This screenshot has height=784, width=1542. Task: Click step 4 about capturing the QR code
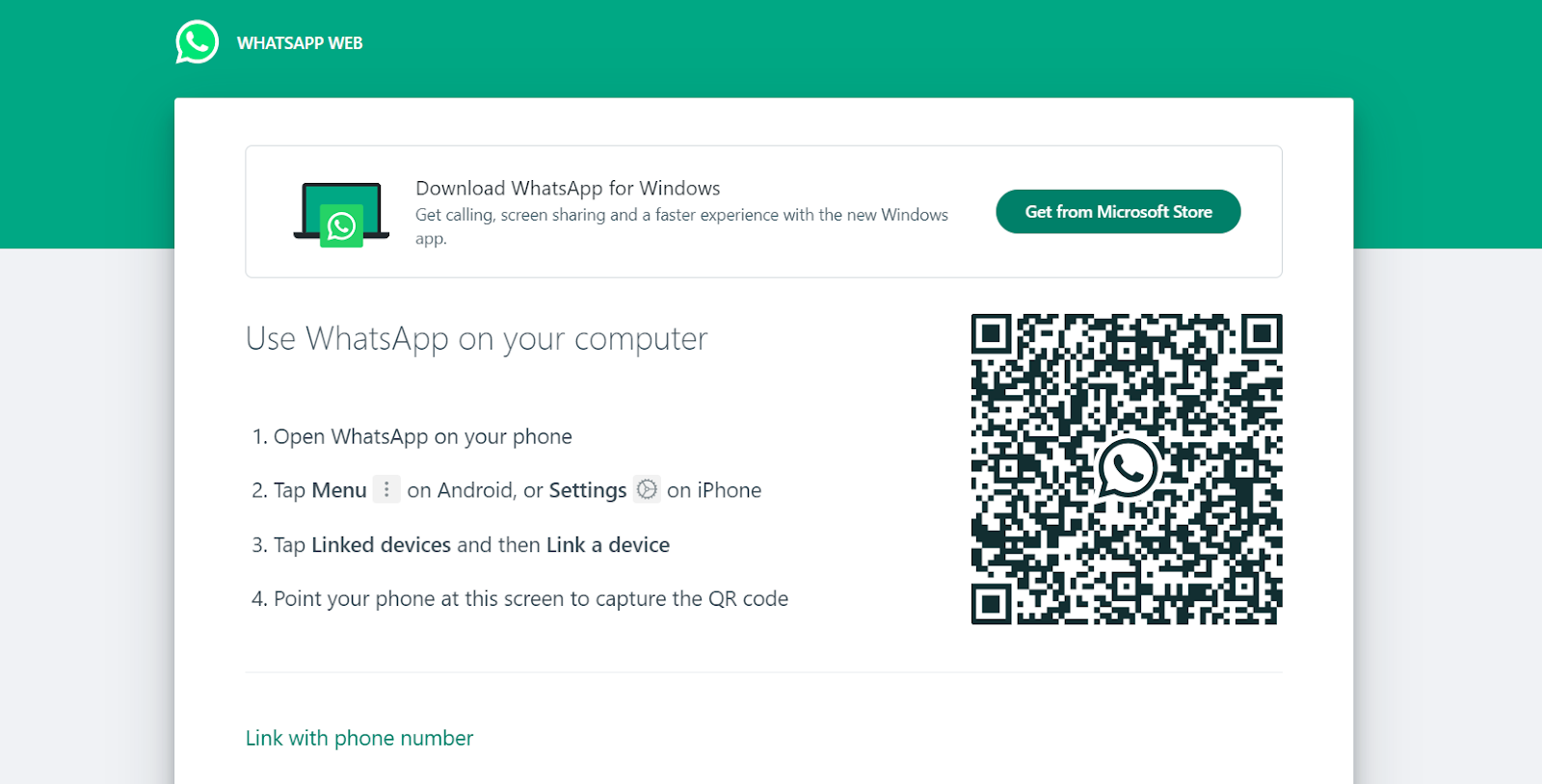pos(519,599)
